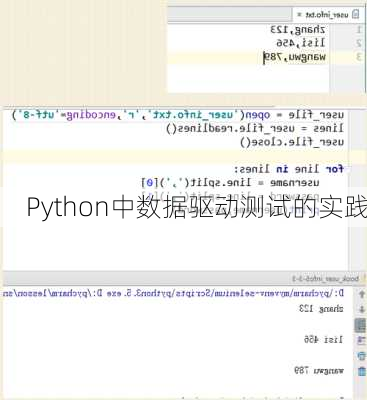367x400 pixels.
Task: Click the 'user_file = open(...)' code line
Action: click(178, 115)
